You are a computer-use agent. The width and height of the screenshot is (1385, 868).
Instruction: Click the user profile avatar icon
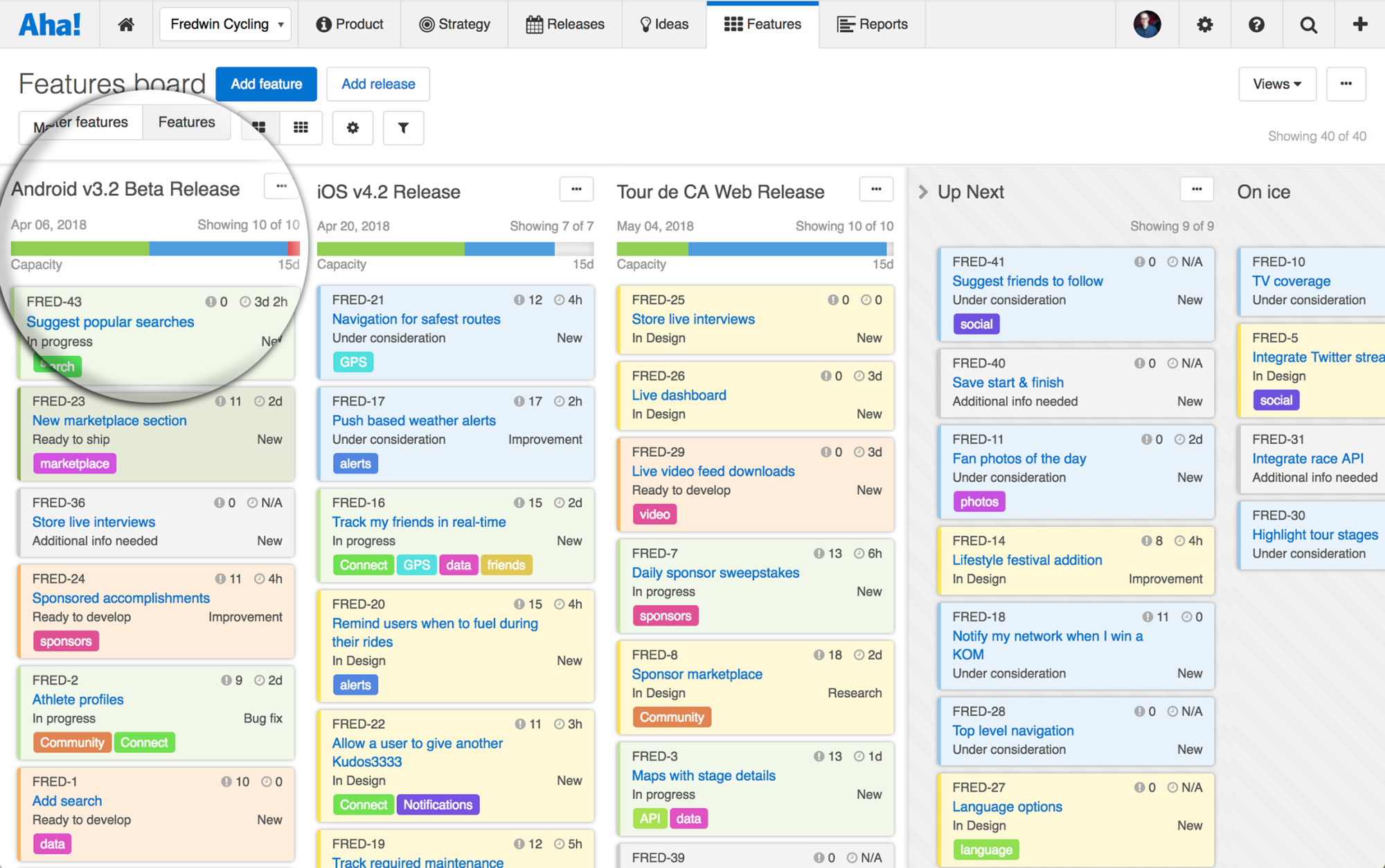coord(1148,24)
